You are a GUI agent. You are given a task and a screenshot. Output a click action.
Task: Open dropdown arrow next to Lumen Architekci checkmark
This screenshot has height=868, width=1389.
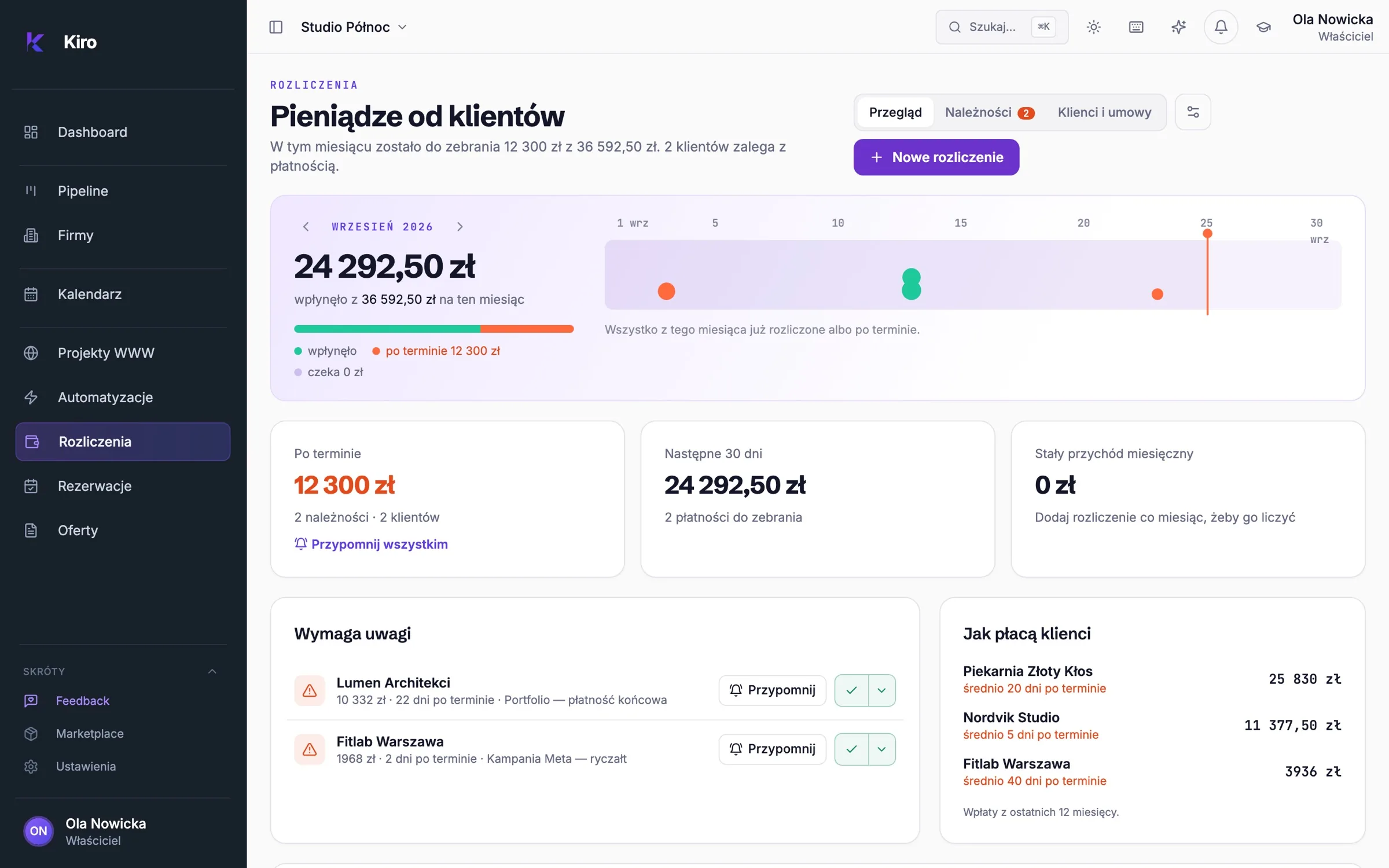pyautogui.click(x=881, y=690)
